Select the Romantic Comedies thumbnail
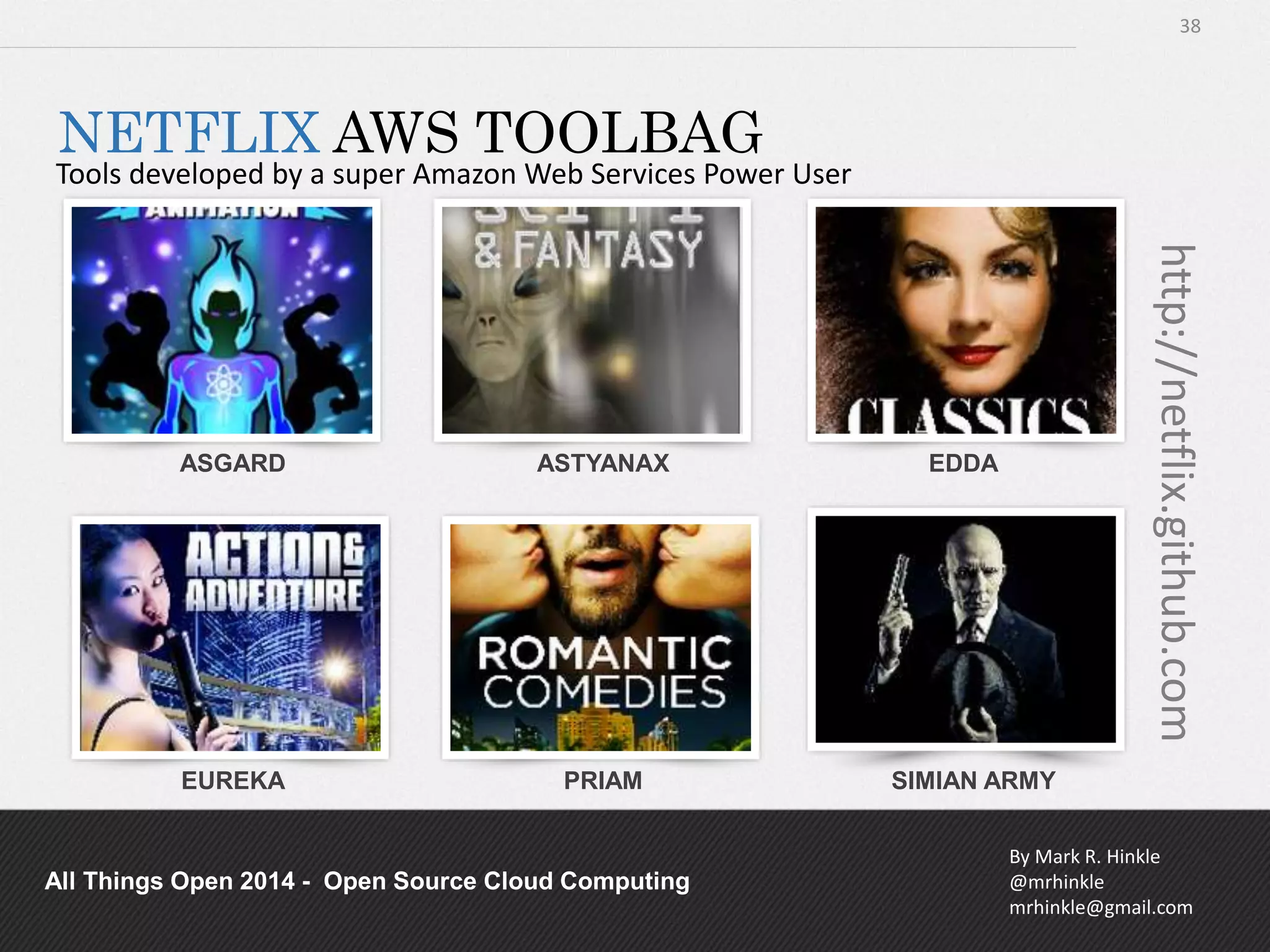The width and height of the screenshot is (1270, 952). tap(600, 637)
